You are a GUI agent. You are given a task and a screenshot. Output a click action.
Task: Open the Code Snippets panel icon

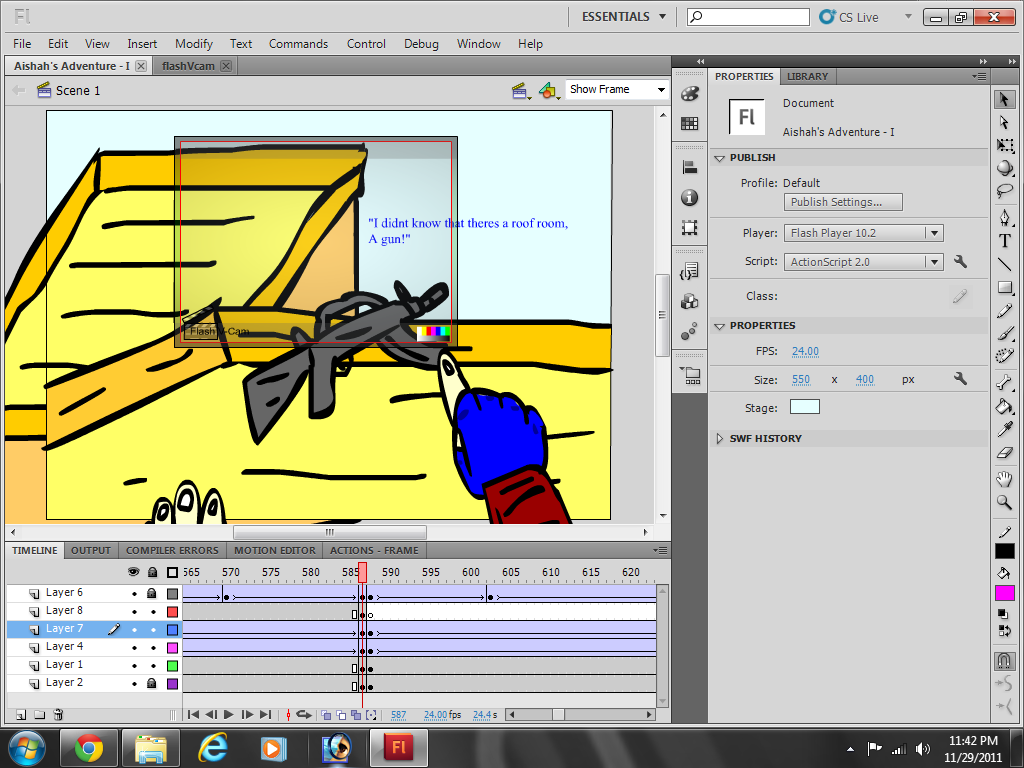coord(690,272)
